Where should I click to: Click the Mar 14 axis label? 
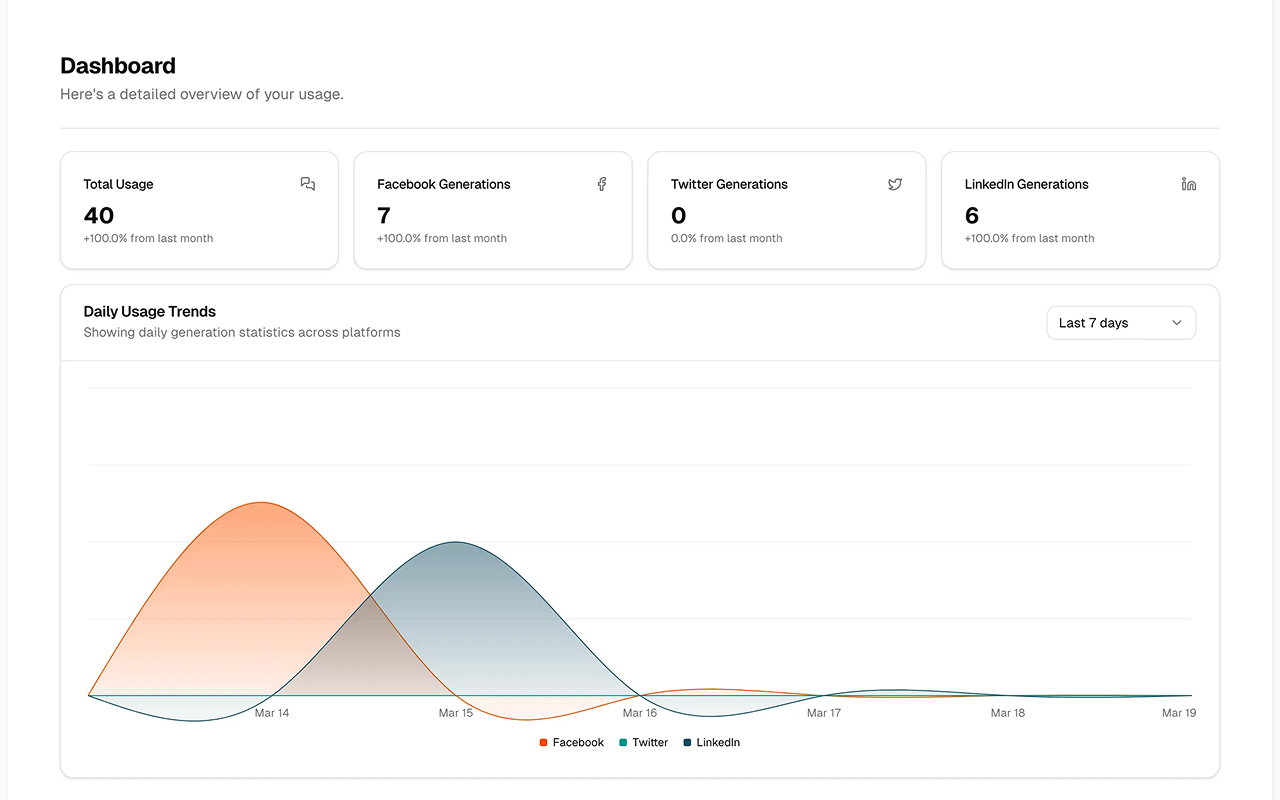[x=272, y=713]
